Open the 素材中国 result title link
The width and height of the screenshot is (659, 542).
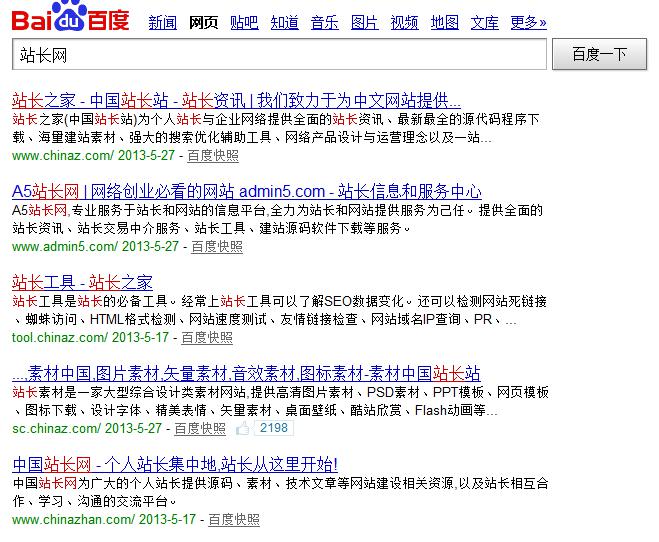click(246, 373)
